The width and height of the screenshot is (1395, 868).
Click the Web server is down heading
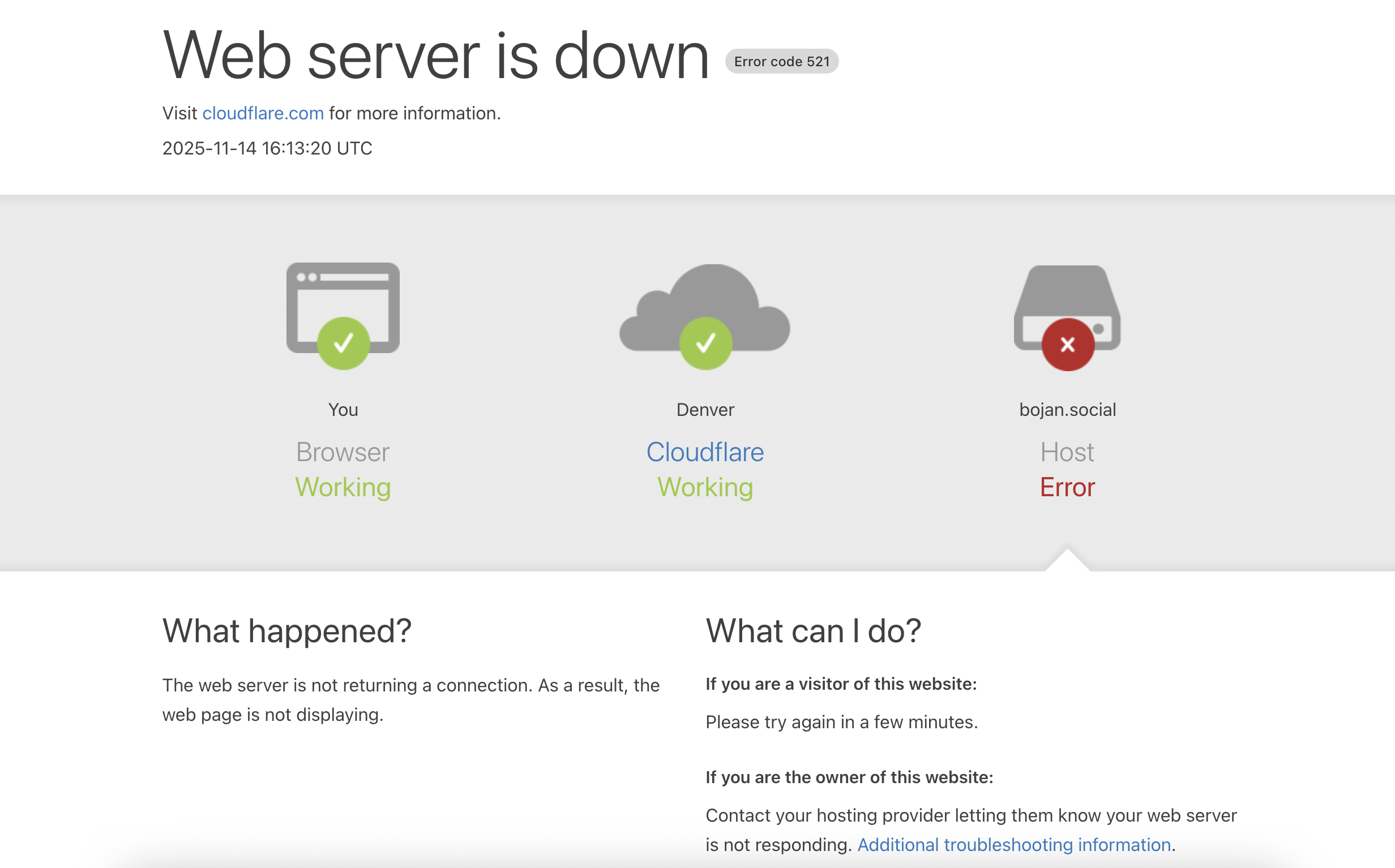tap(436, 55)
